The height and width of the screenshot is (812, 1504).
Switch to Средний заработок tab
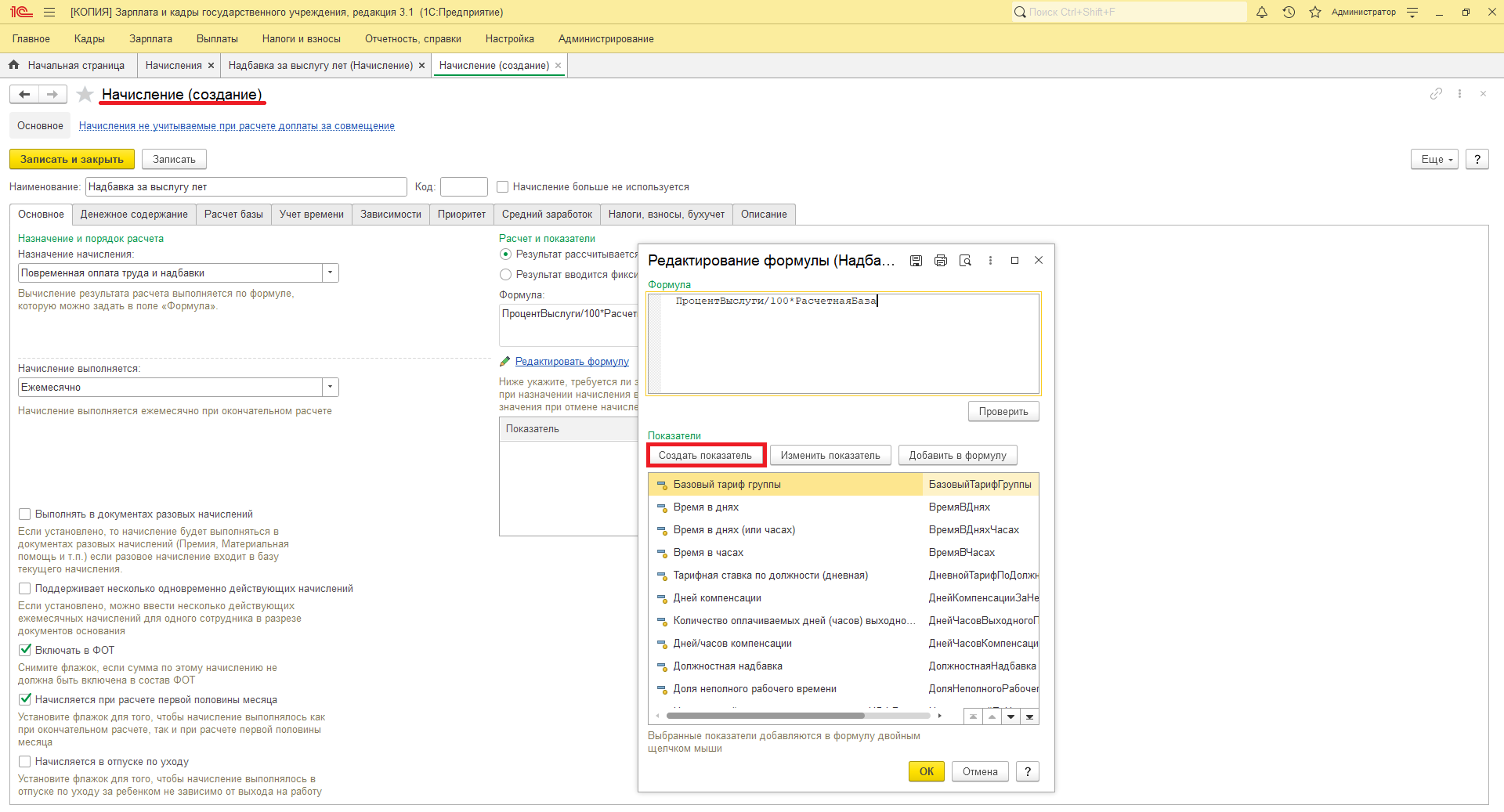click(x=547, y=215)
